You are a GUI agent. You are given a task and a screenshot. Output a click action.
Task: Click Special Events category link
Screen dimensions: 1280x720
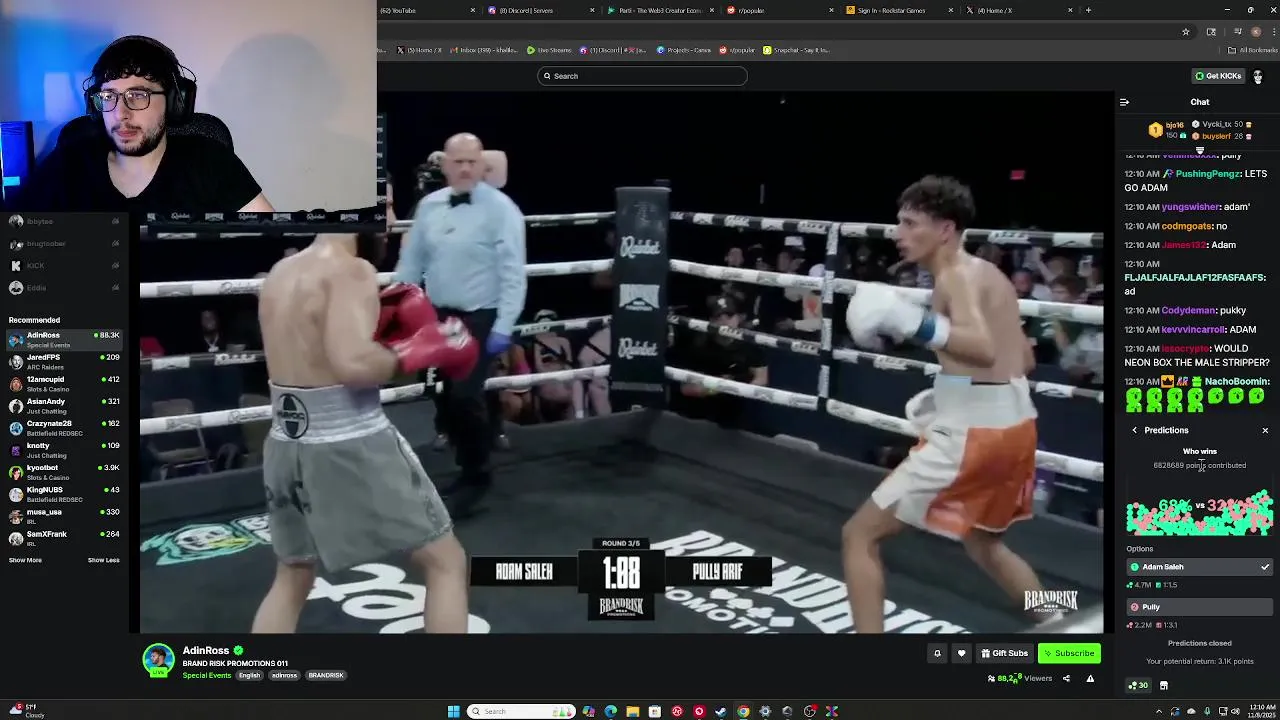pyautogui.click(x=207, y=675)
